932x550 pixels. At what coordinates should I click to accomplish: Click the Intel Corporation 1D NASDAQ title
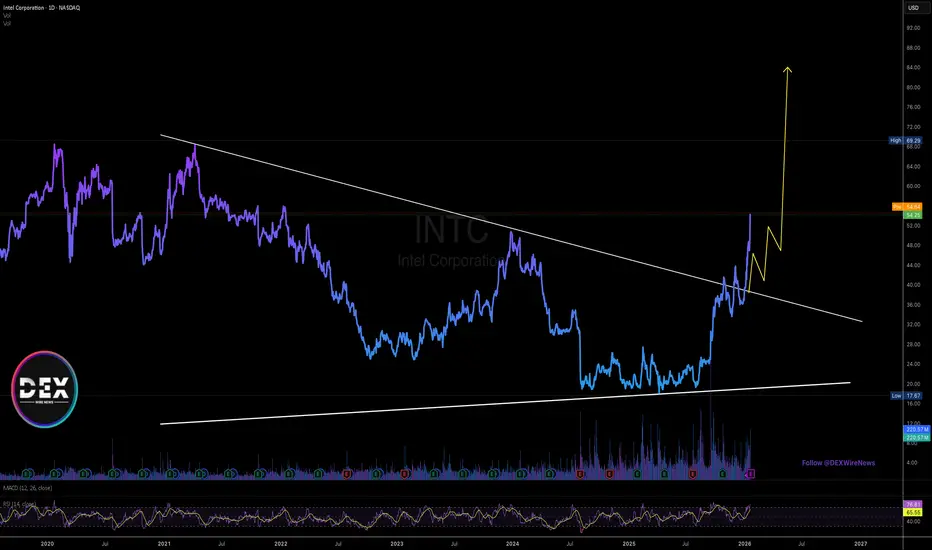click(42, 8)
